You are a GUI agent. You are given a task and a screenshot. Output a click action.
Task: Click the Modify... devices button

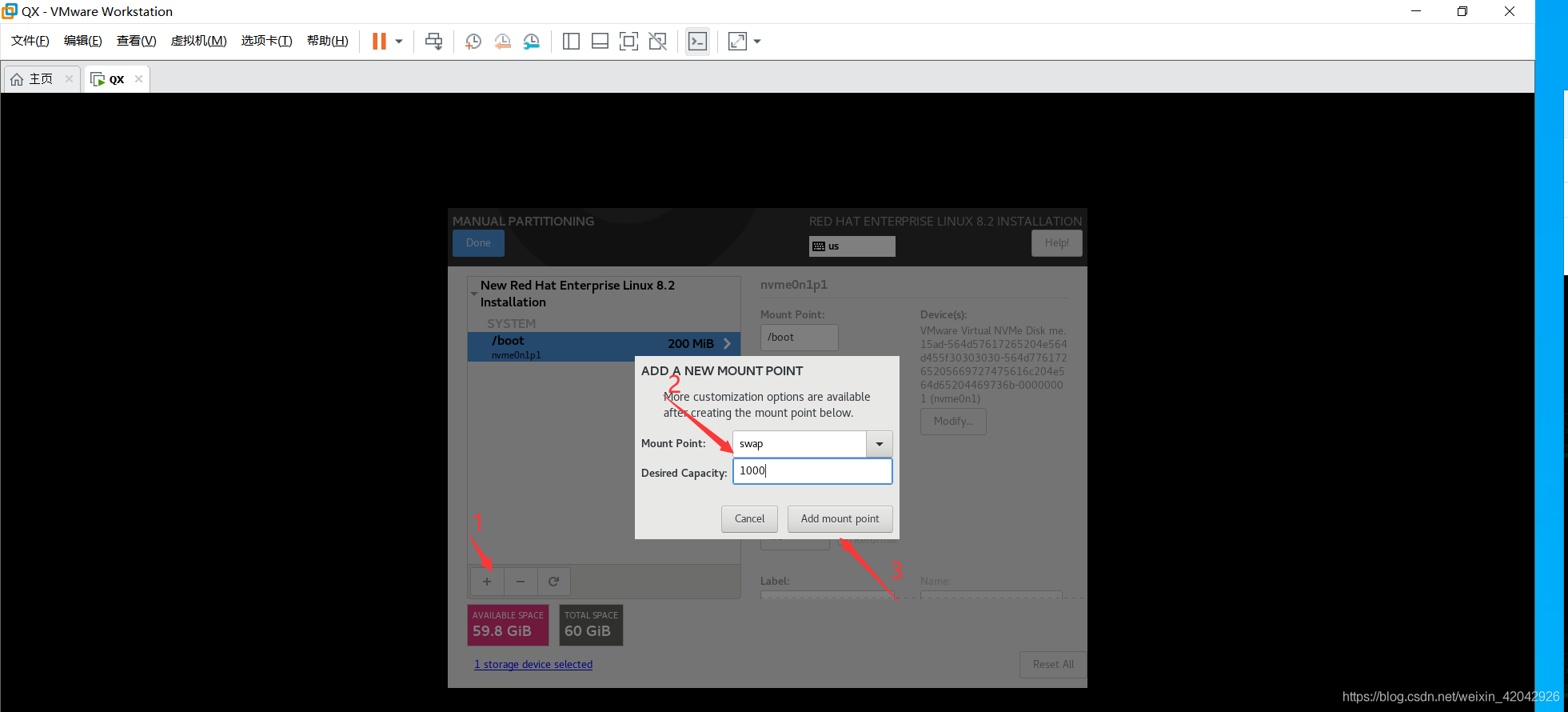pyautogui.click(x=953, y=422)
